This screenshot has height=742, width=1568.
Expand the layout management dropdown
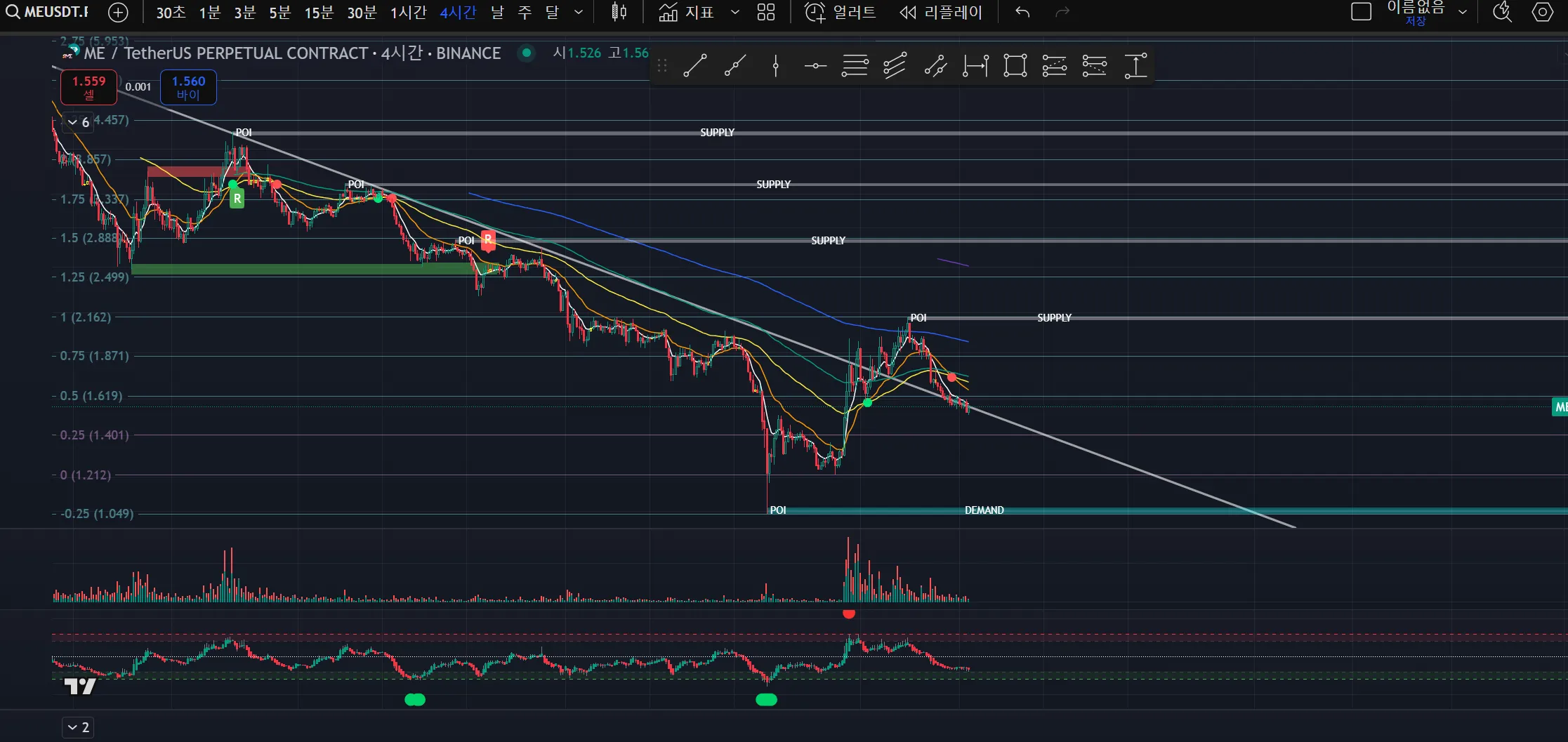(x=1463, y=13)
